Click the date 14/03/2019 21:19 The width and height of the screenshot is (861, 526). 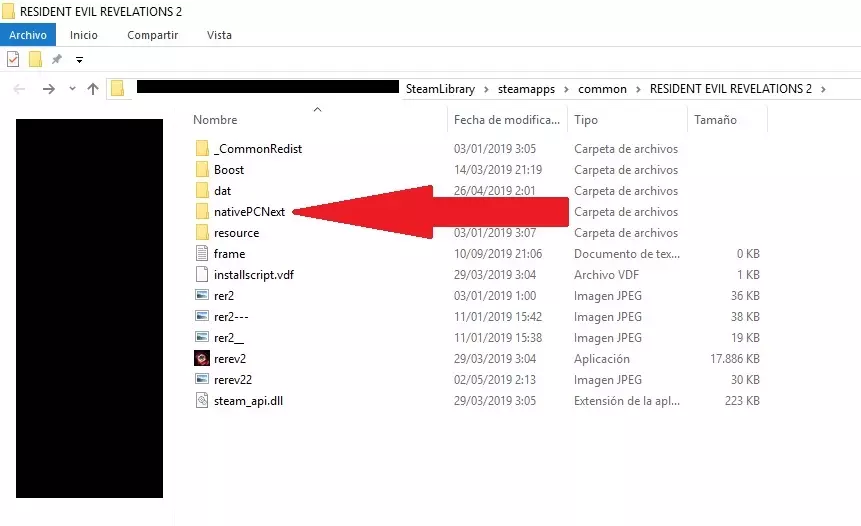497,170
